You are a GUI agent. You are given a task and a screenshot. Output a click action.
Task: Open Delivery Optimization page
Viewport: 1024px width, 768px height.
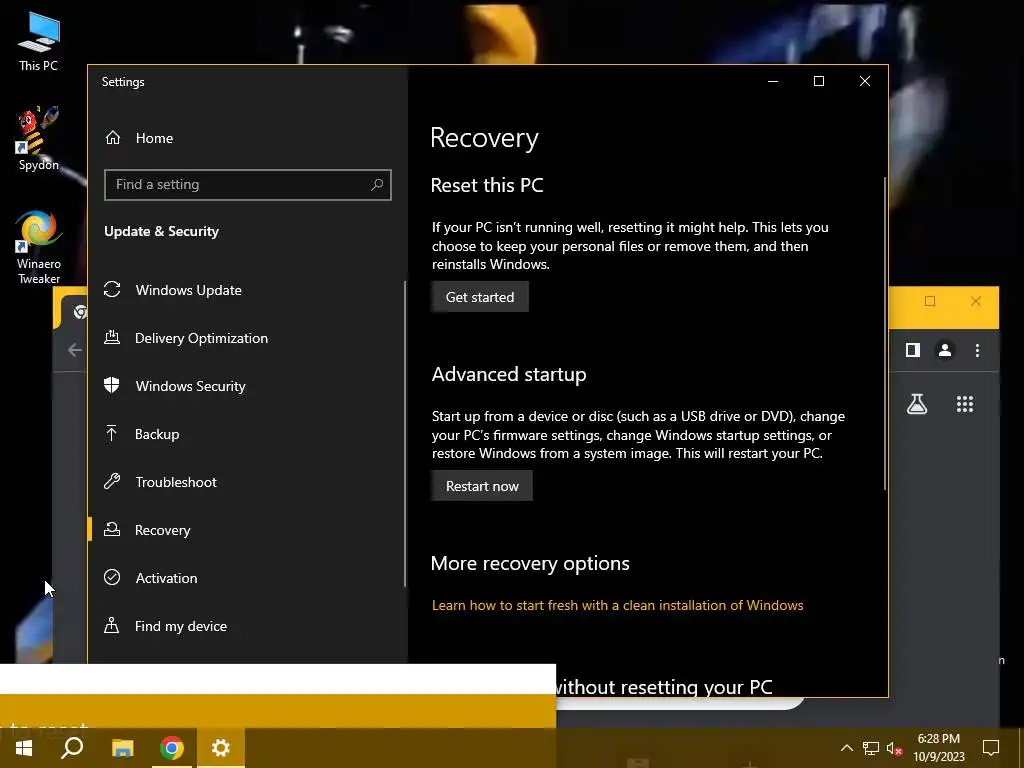201,338
